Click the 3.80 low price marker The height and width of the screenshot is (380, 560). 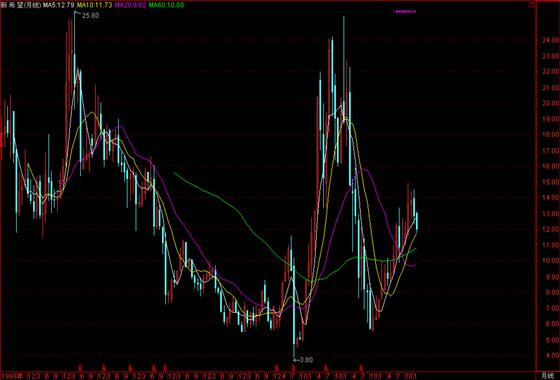click(x=305, y=360)
